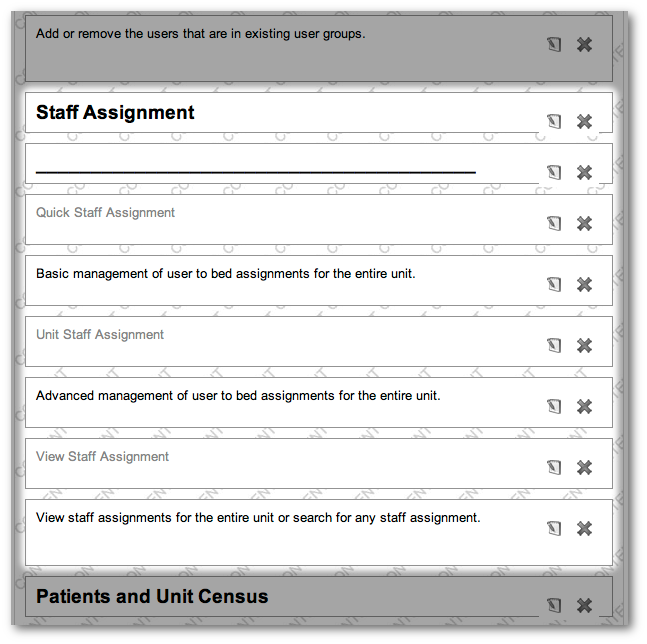Edit the View Staff Assignment row
The image size is (647, 644).
point(554,467)
